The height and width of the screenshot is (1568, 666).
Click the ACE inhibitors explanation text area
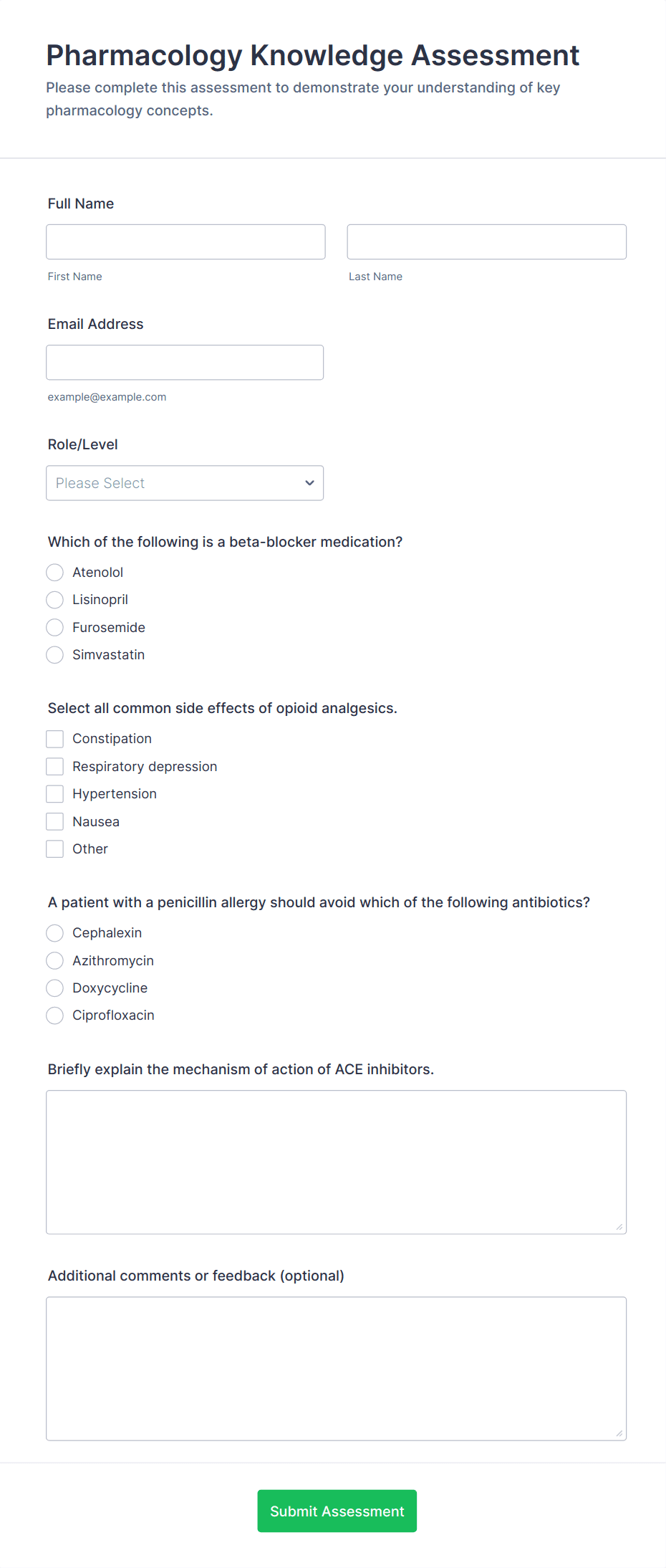[x=336, y=1161]
